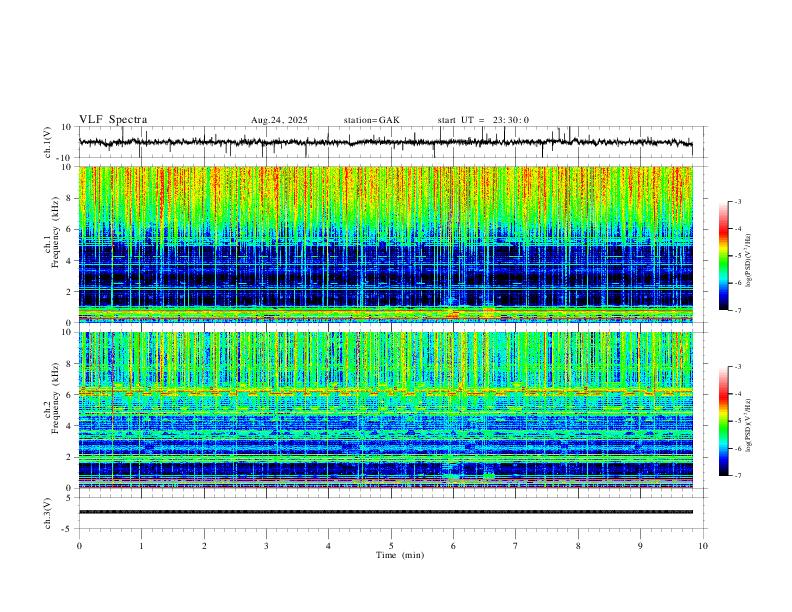Click the lower ch.2 PSD color bar

tap(724, 421)
